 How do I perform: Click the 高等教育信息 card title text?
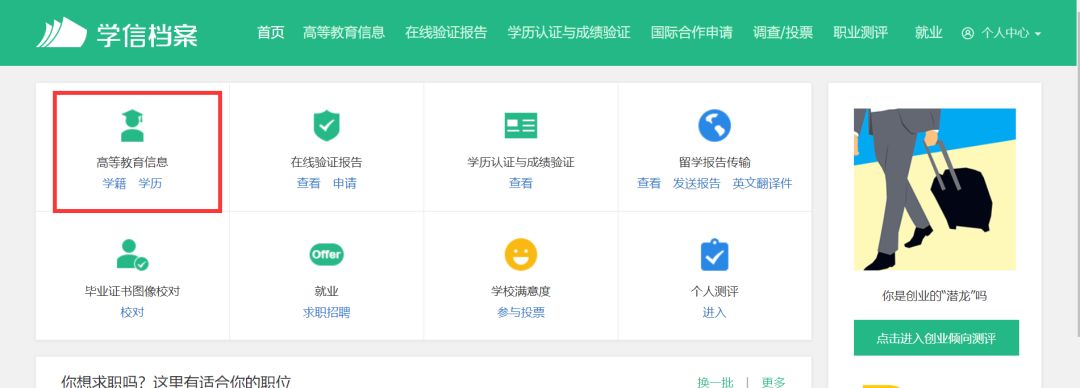click(x=132, y=163)
